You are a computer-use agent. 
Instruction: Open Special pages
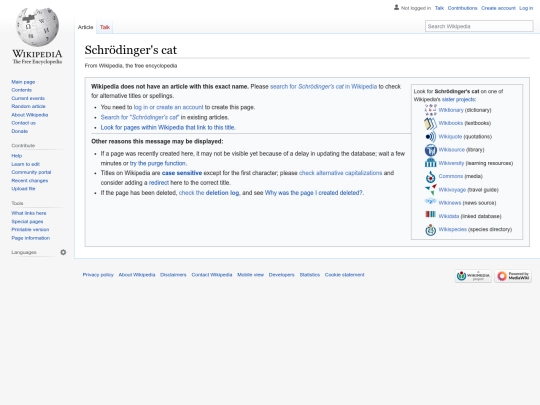pos(27,221)
